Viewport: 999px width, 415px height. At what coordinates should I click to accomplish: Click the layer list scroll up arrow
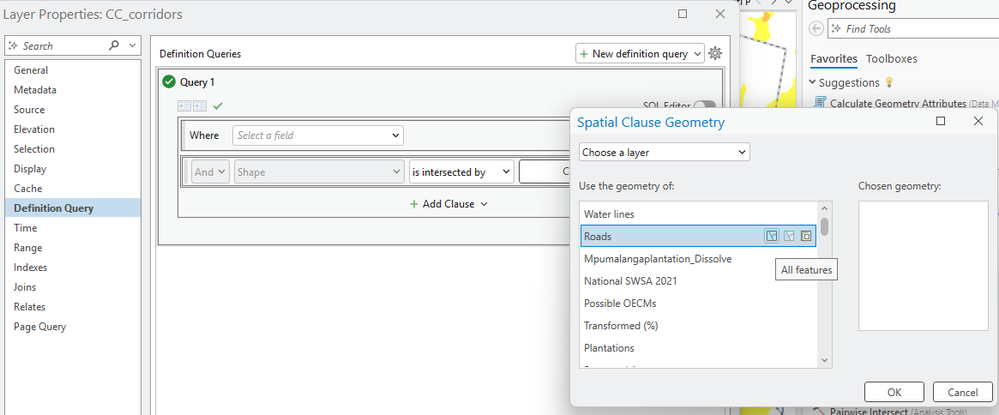pos(824,208)
